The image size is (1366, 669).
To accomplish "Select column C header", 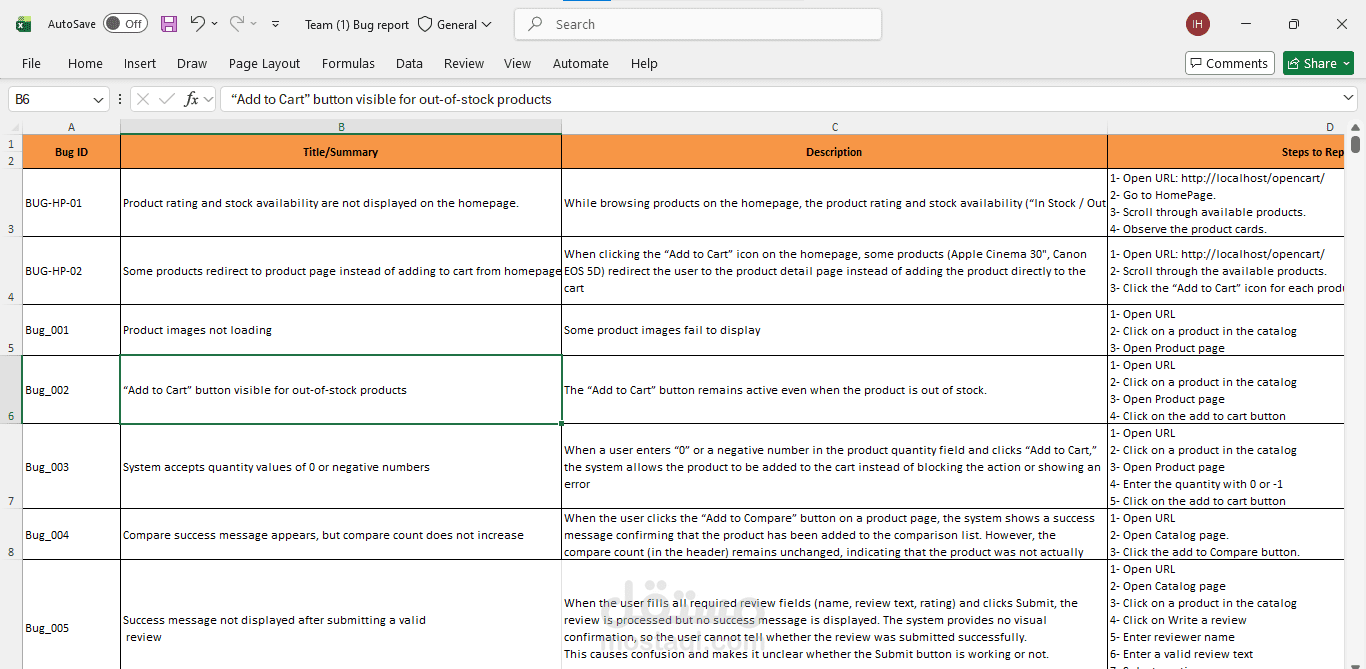I will pos(834,127).
